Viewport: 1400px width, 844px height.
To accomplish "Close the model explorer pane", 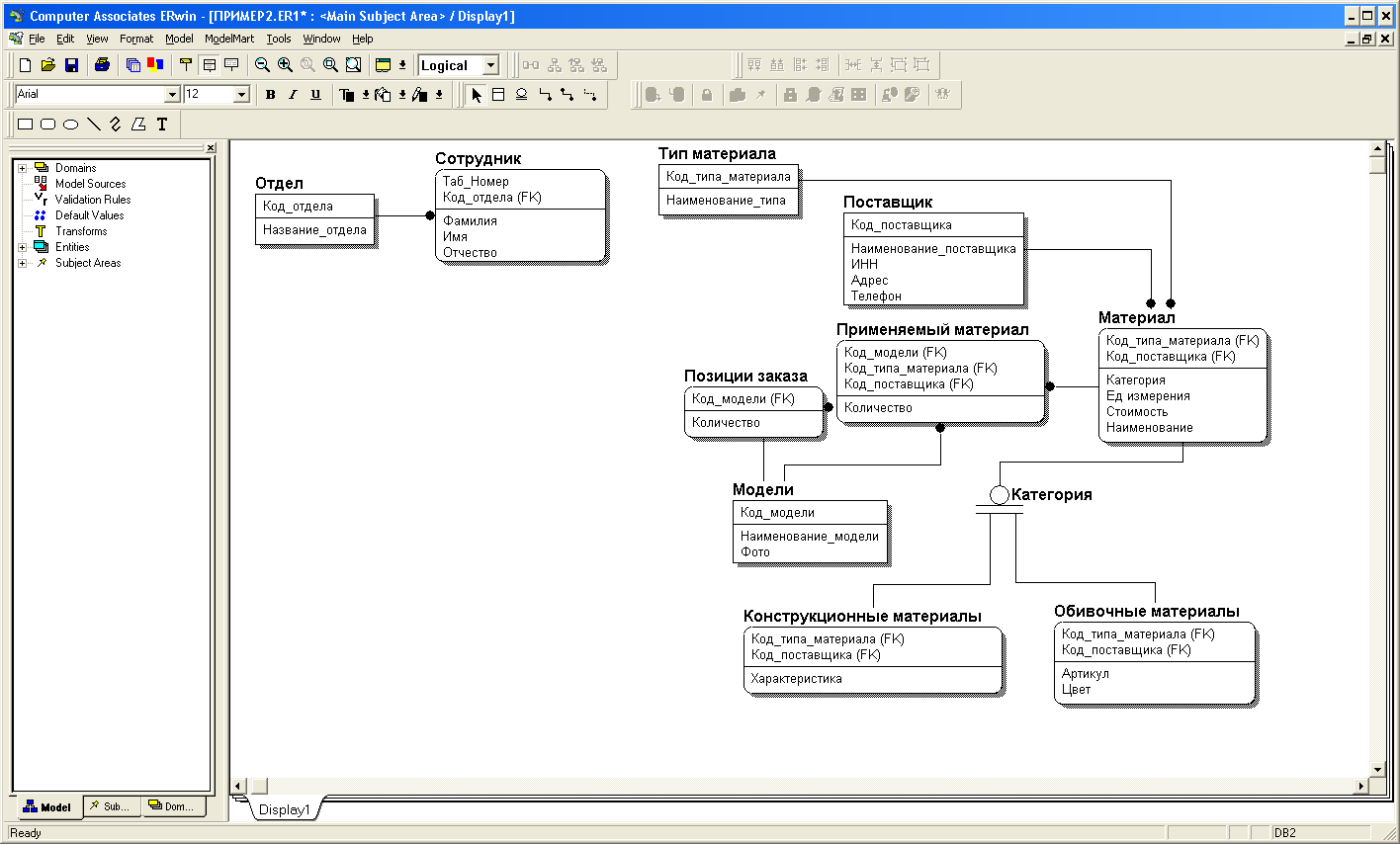I will [x=210, y=148].
